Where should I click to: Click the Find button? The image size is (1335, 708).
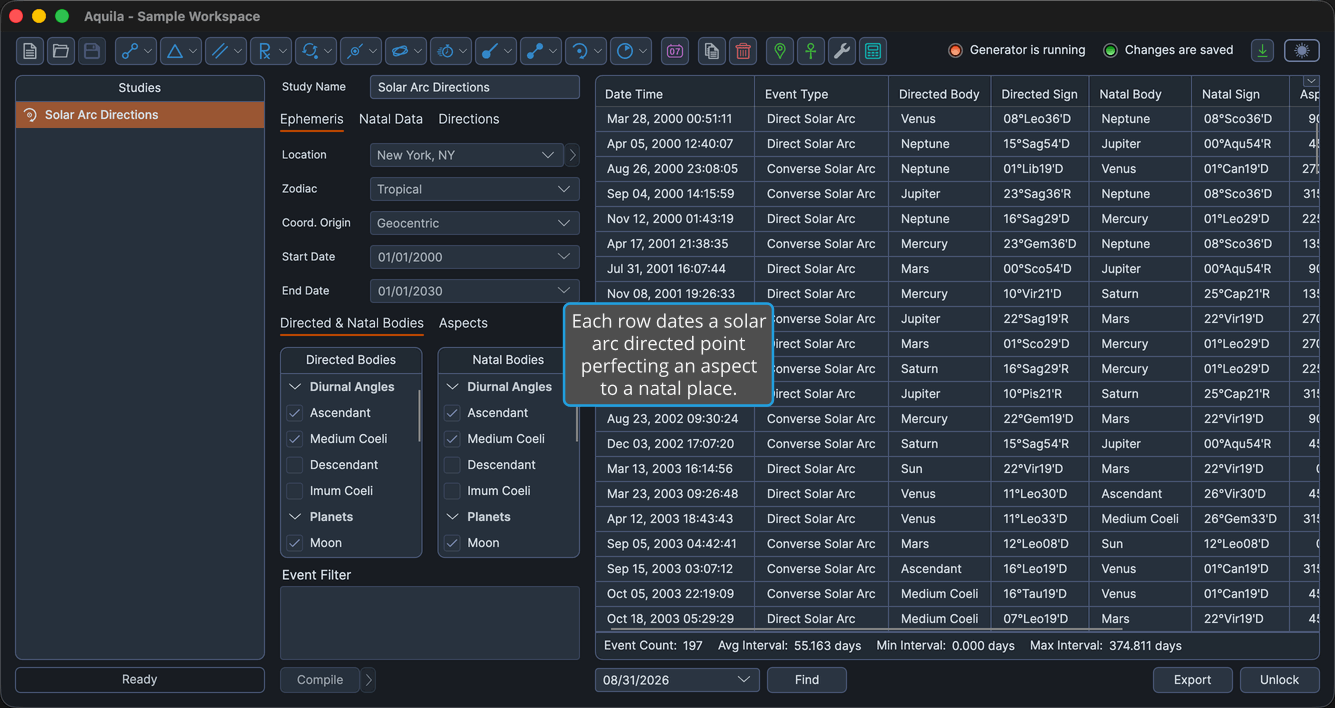tap(807, 680)
